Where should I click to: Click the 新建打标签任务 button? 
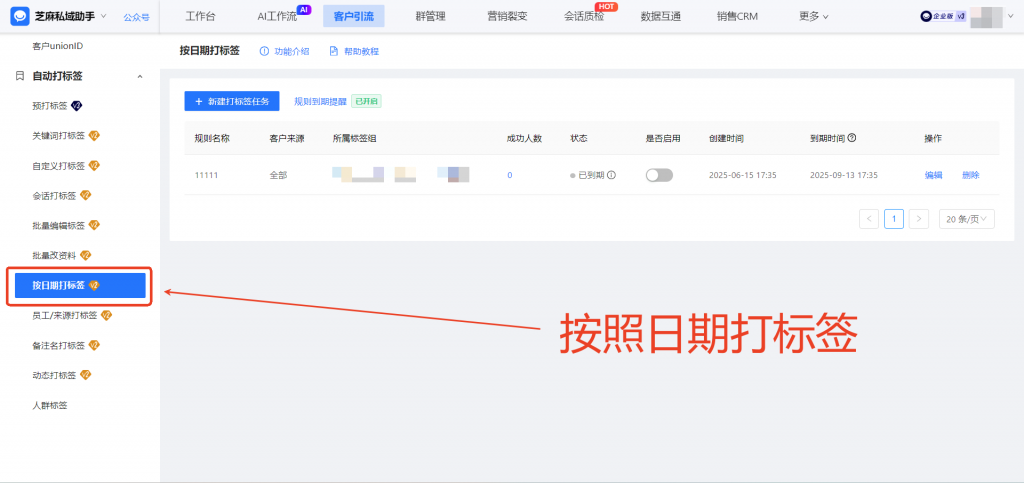tap(231, 101)
